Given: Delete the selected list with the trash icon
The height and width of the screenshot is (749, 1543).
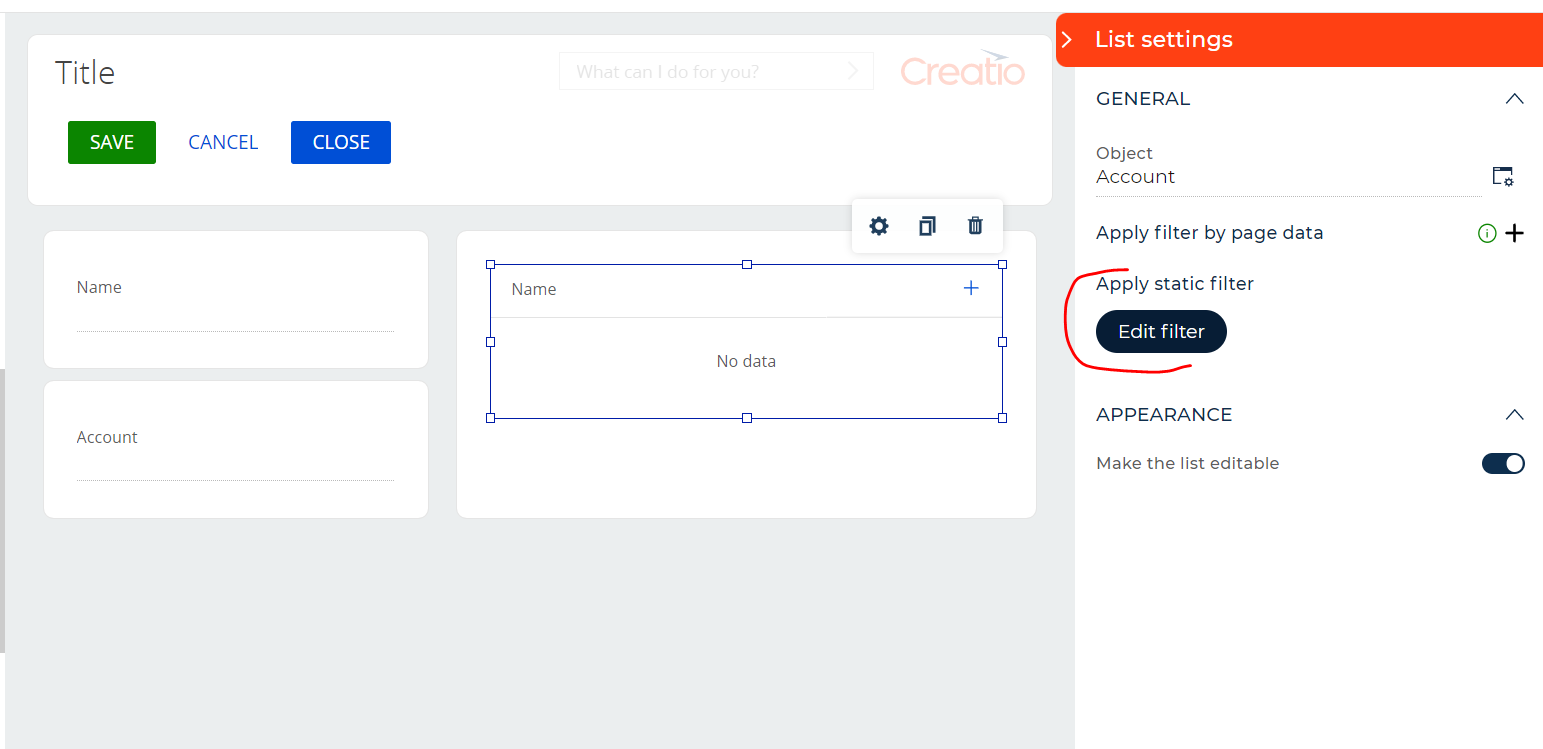Looking at the screenshot, I should pos(975,226).
